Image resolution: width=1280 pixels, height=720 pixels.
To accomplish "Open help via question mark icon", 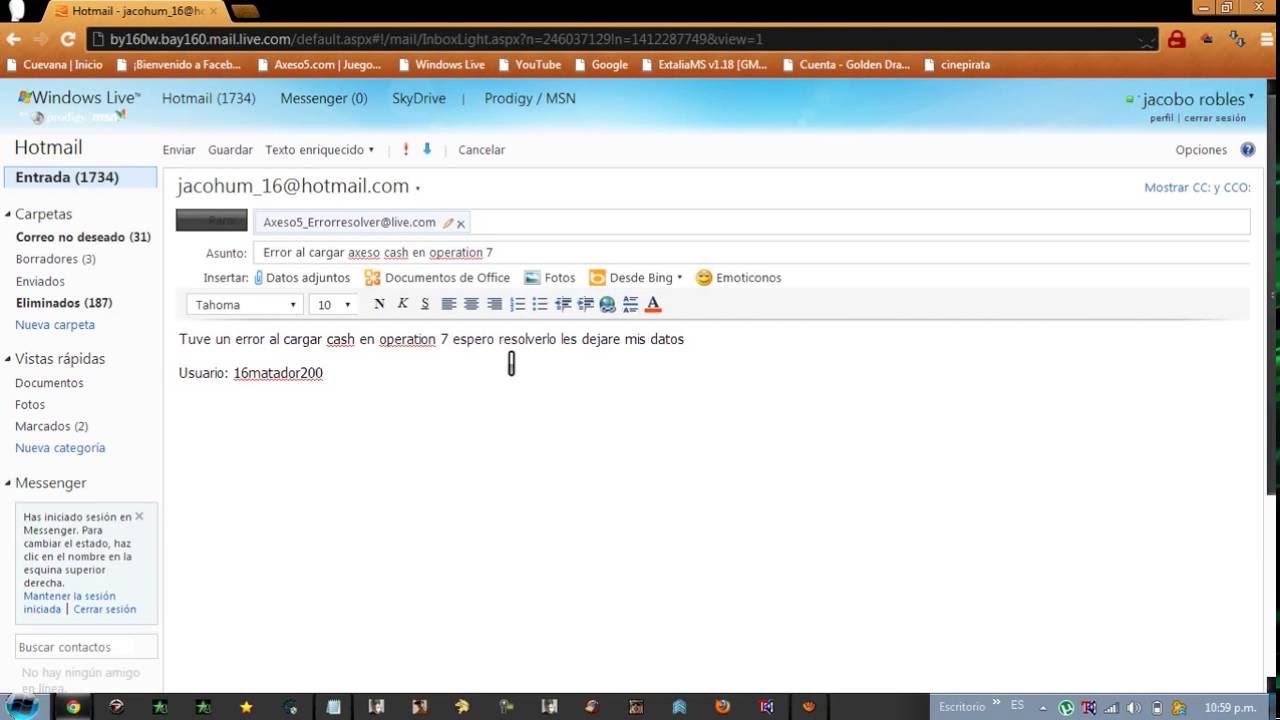I will coord(1247,150).
